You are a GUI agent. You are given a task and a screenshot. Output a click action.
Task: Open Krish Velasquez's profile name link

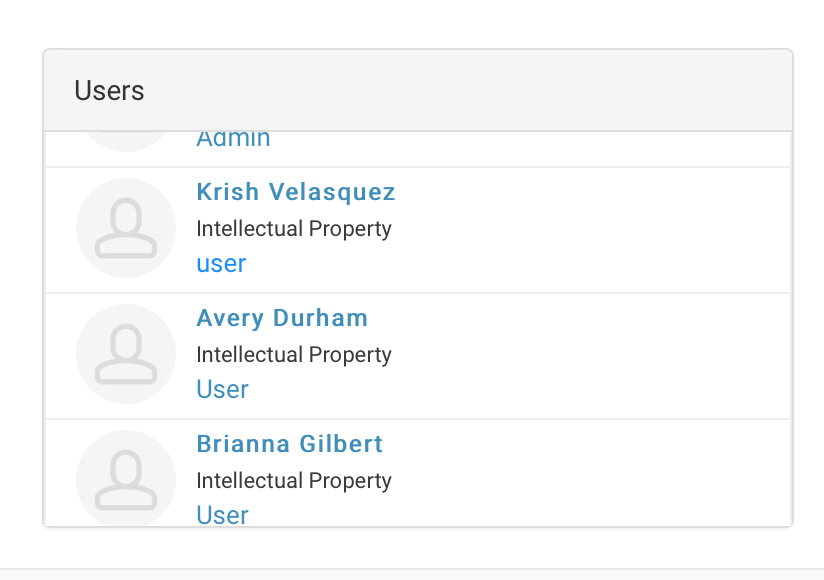pos(296,192)
